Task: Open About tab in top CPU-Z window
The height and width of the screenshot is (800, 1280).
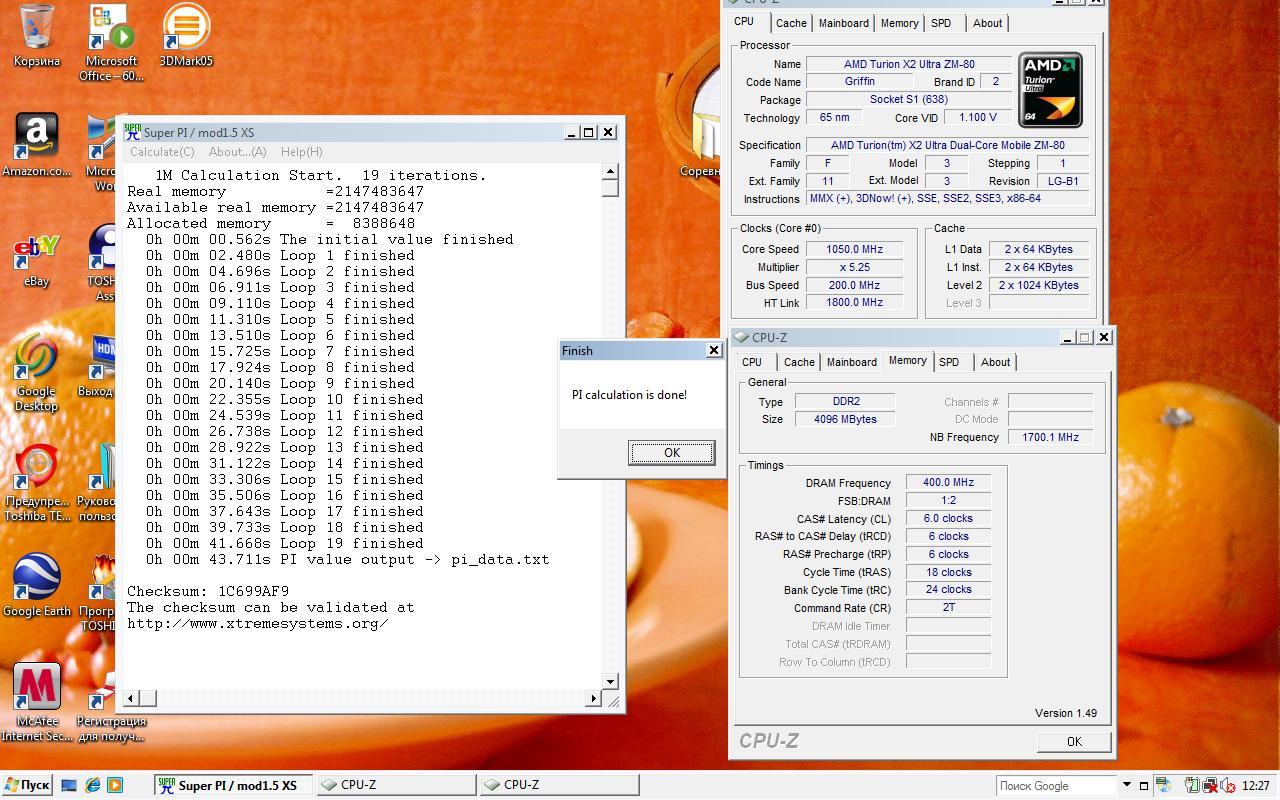Action: 987,23
